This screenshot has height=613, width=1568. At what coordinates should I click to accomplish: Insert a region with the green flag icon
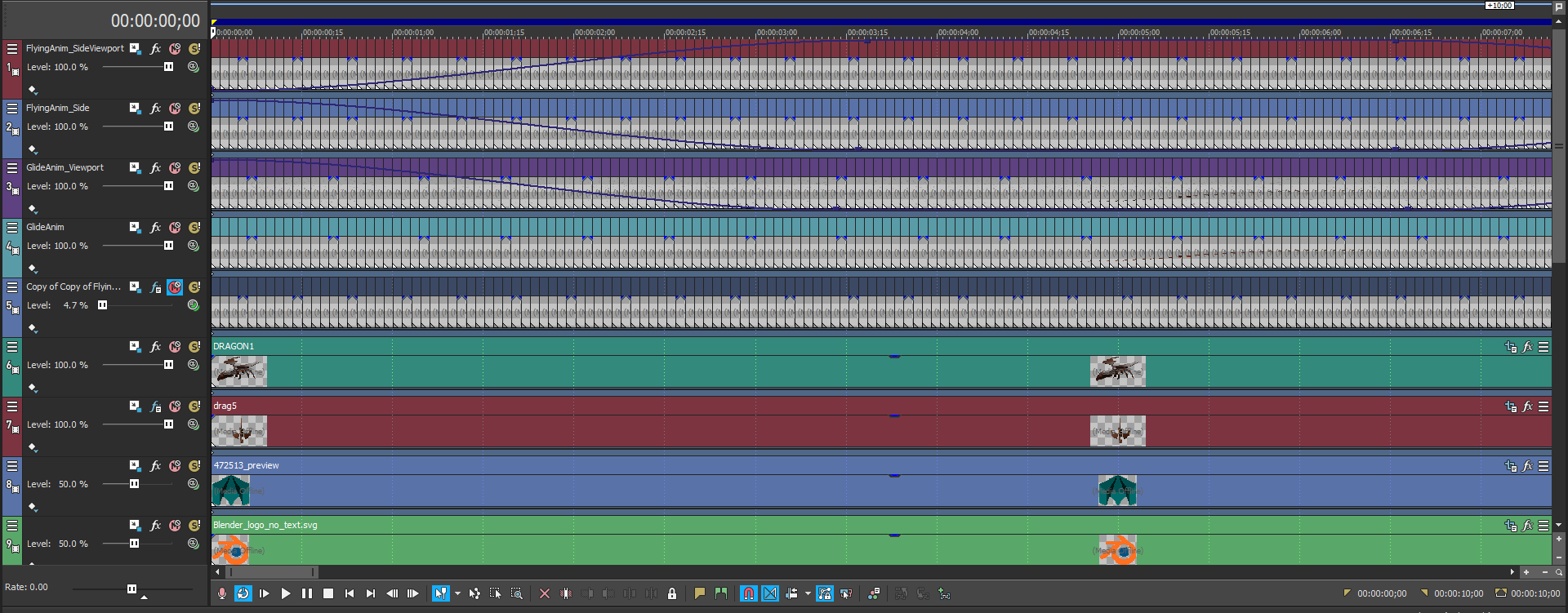click(721, 593)
